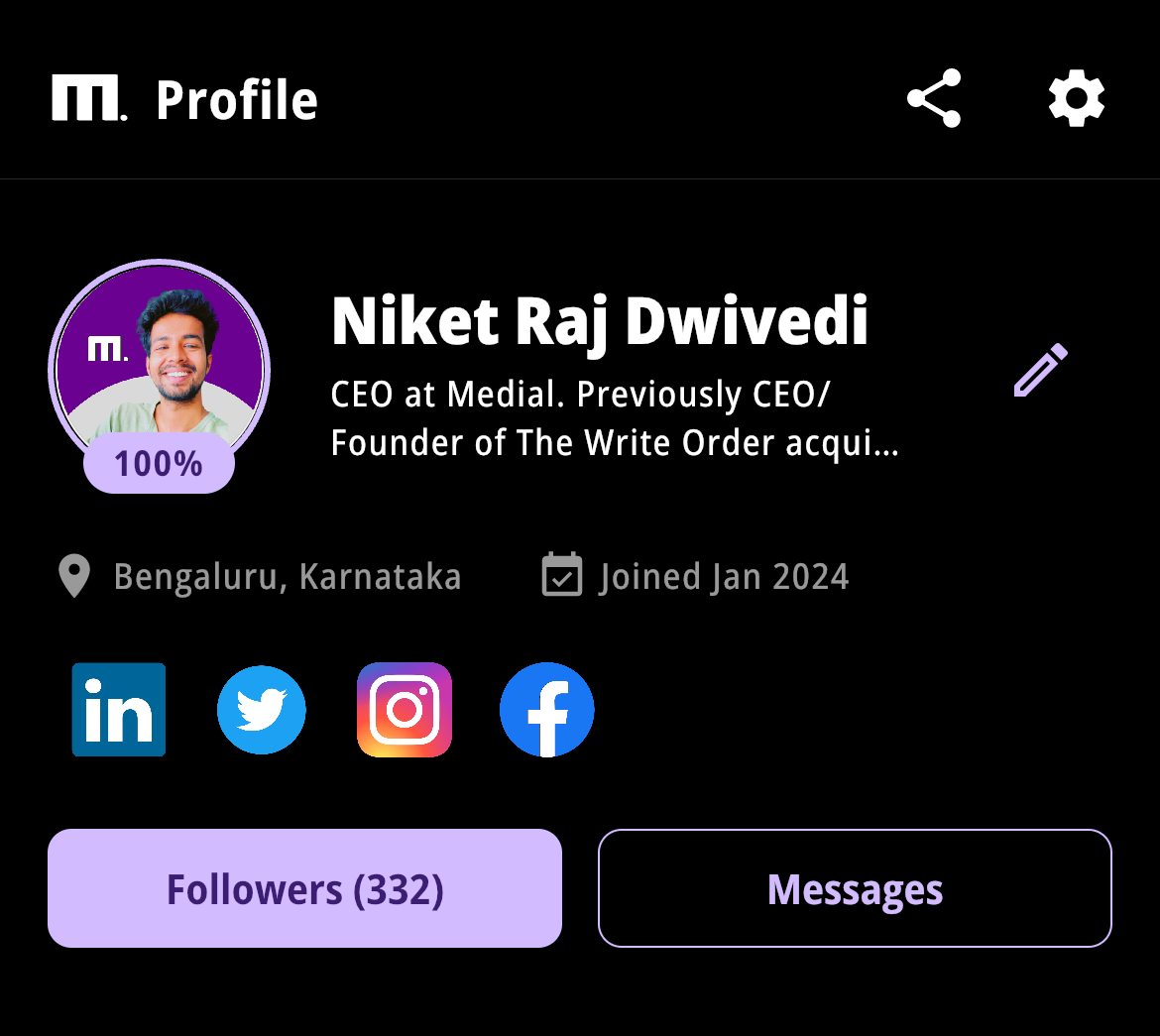This screenshot has width=1160, height=1036.
Task: Click the calendar check icon
Action: click(562, 574)
